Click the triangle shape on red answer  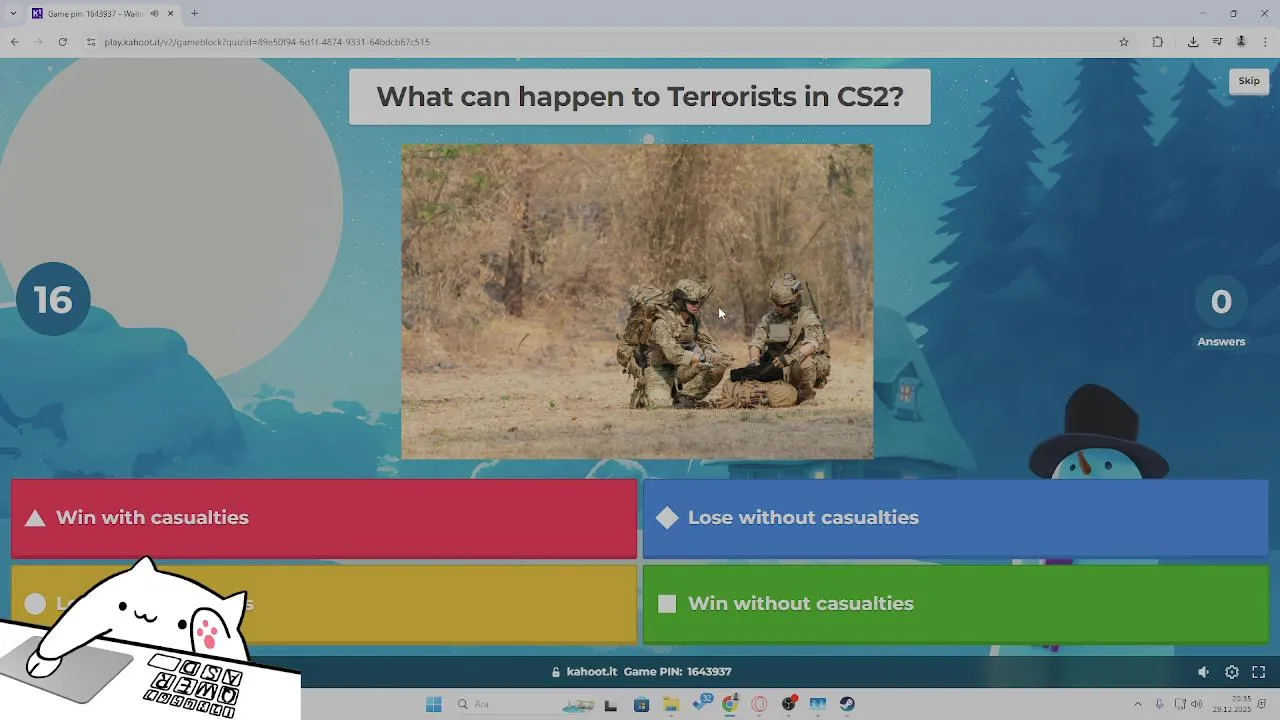pos(35,518)
